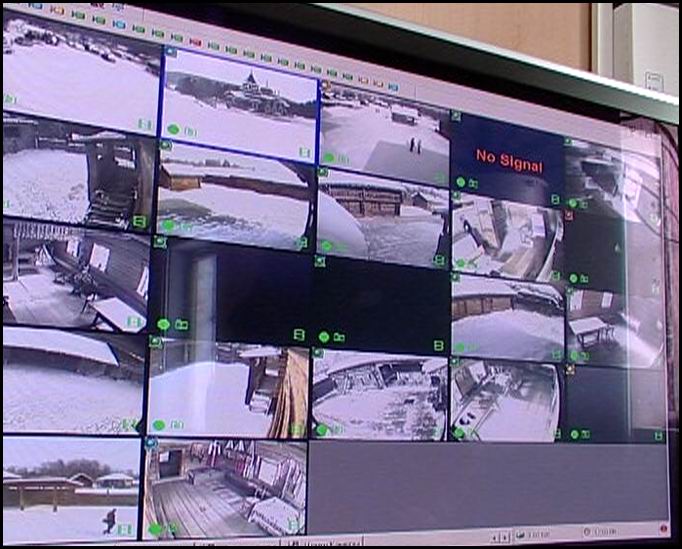The width and height of the screenshot is (682, 549).
Task: Click blue camera icon at strip's right end
Action: (x=393, y=87)
